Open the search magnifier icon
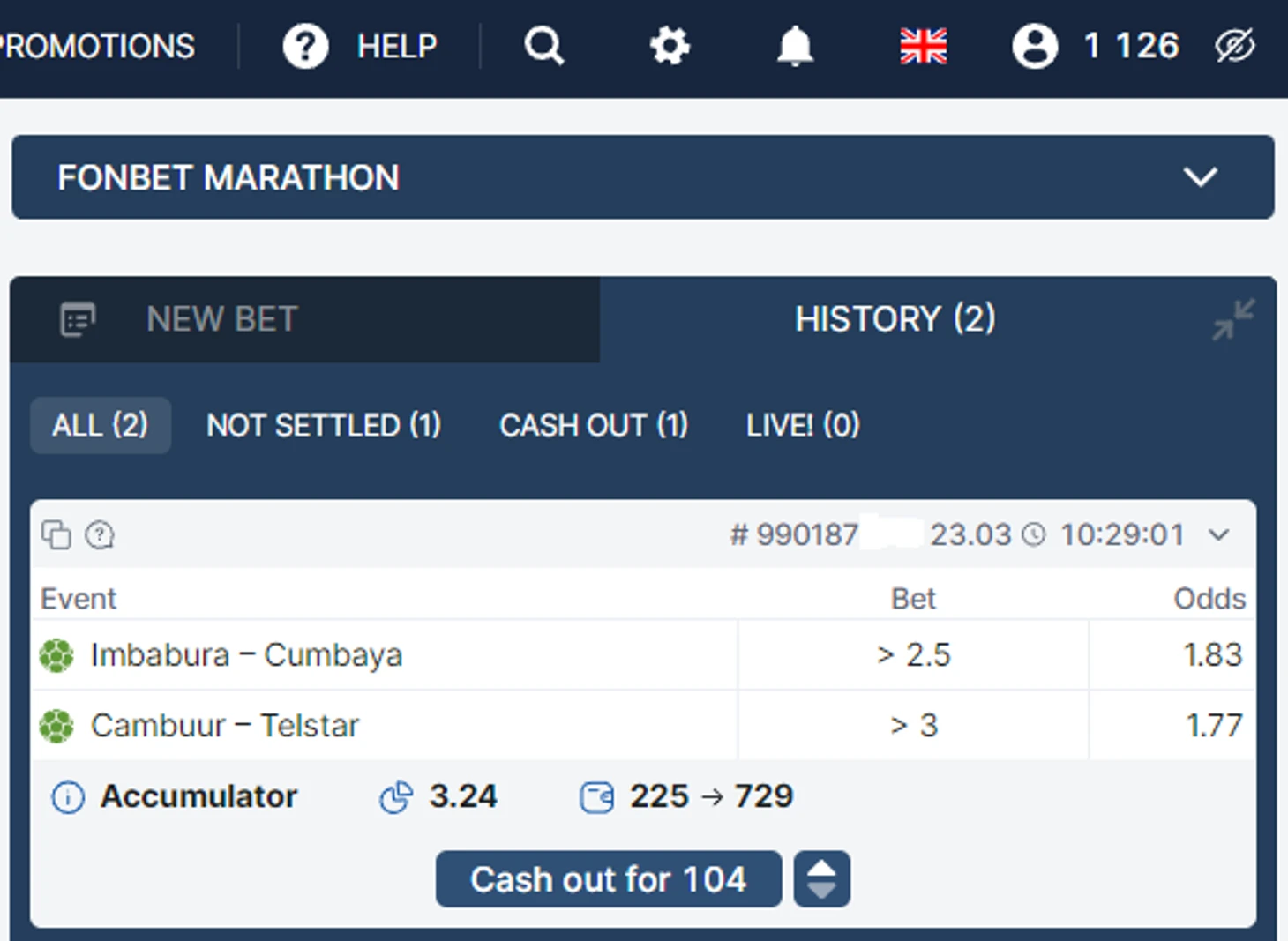 pyautogui.click(x=544, y=46)
